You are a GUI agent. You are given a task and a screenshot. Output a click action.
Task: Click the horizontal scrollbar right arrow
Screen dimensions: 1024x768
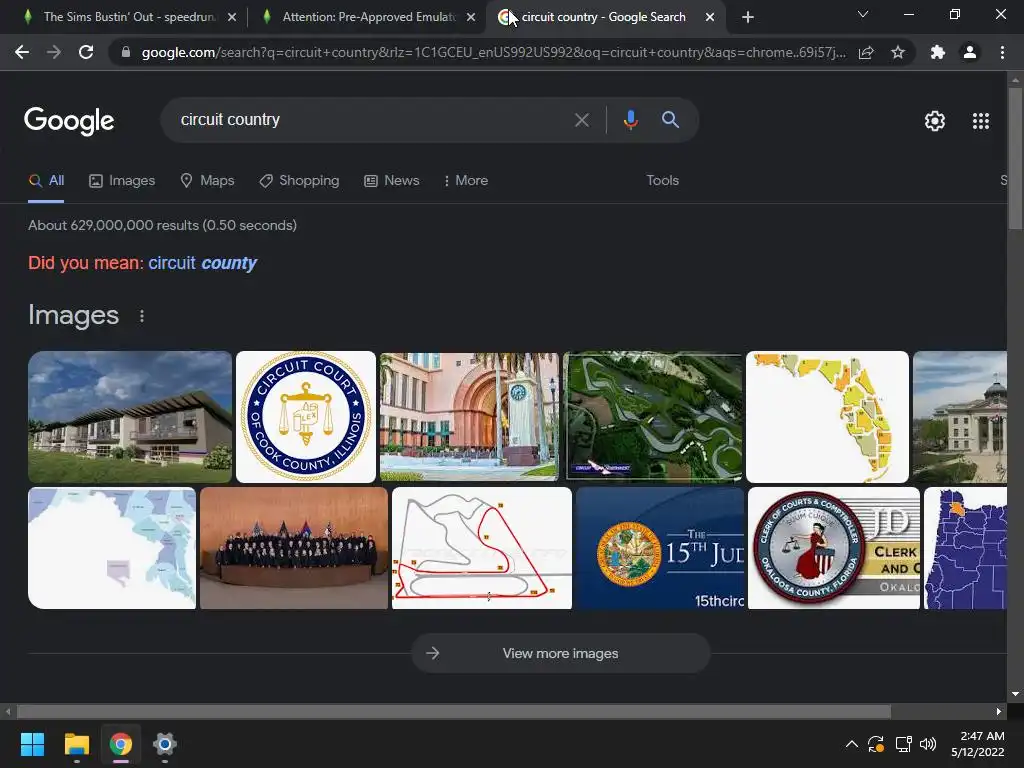tap(999, 711)
